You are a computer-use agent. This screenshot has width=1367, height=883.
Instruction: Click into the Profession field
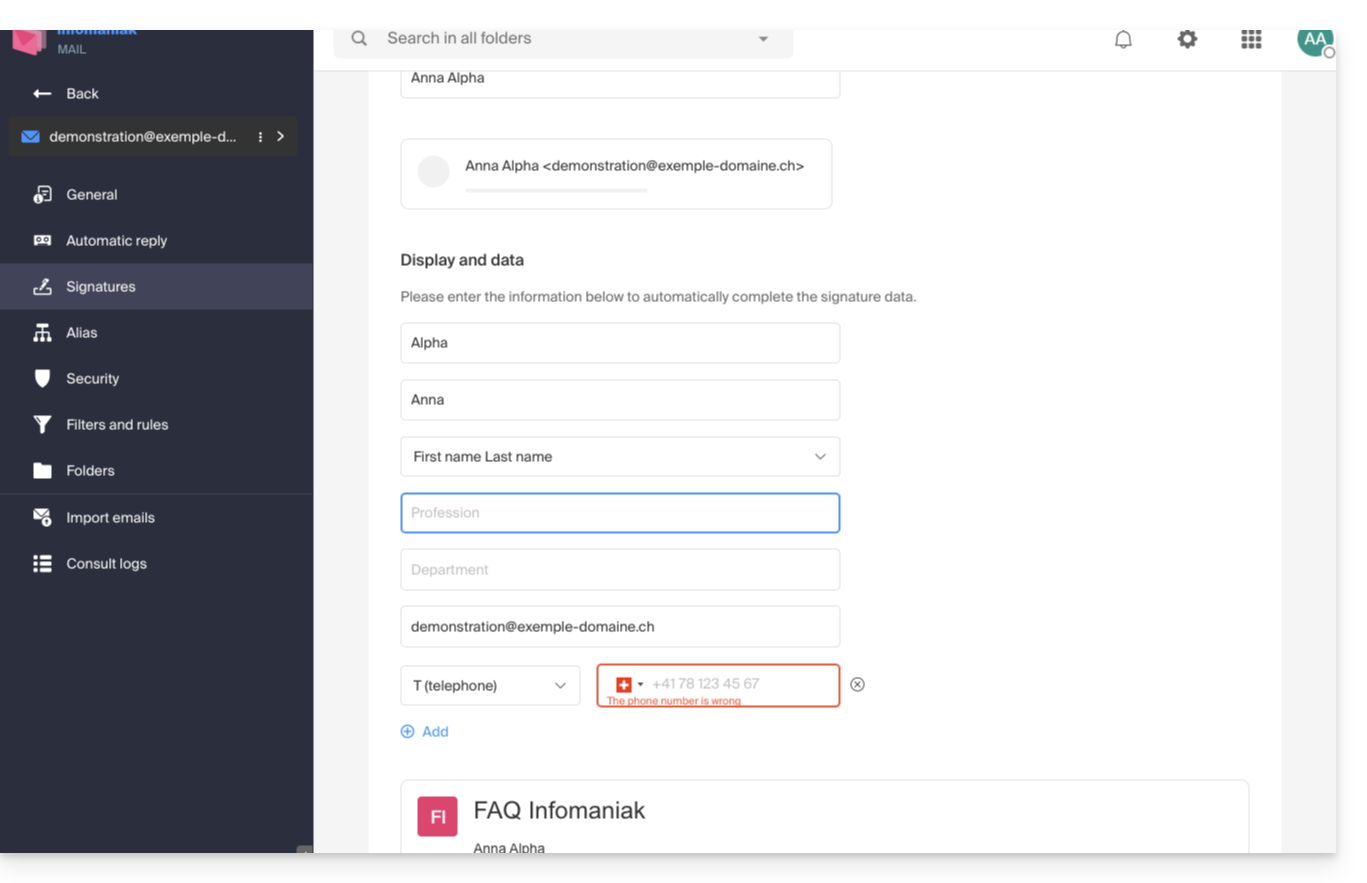[x=619, y=513]
